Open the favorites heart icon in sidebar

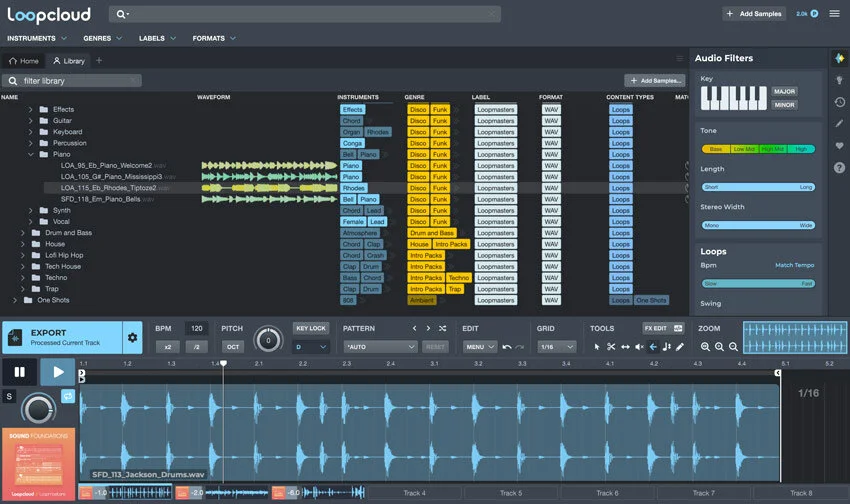[x=839, y=146]
